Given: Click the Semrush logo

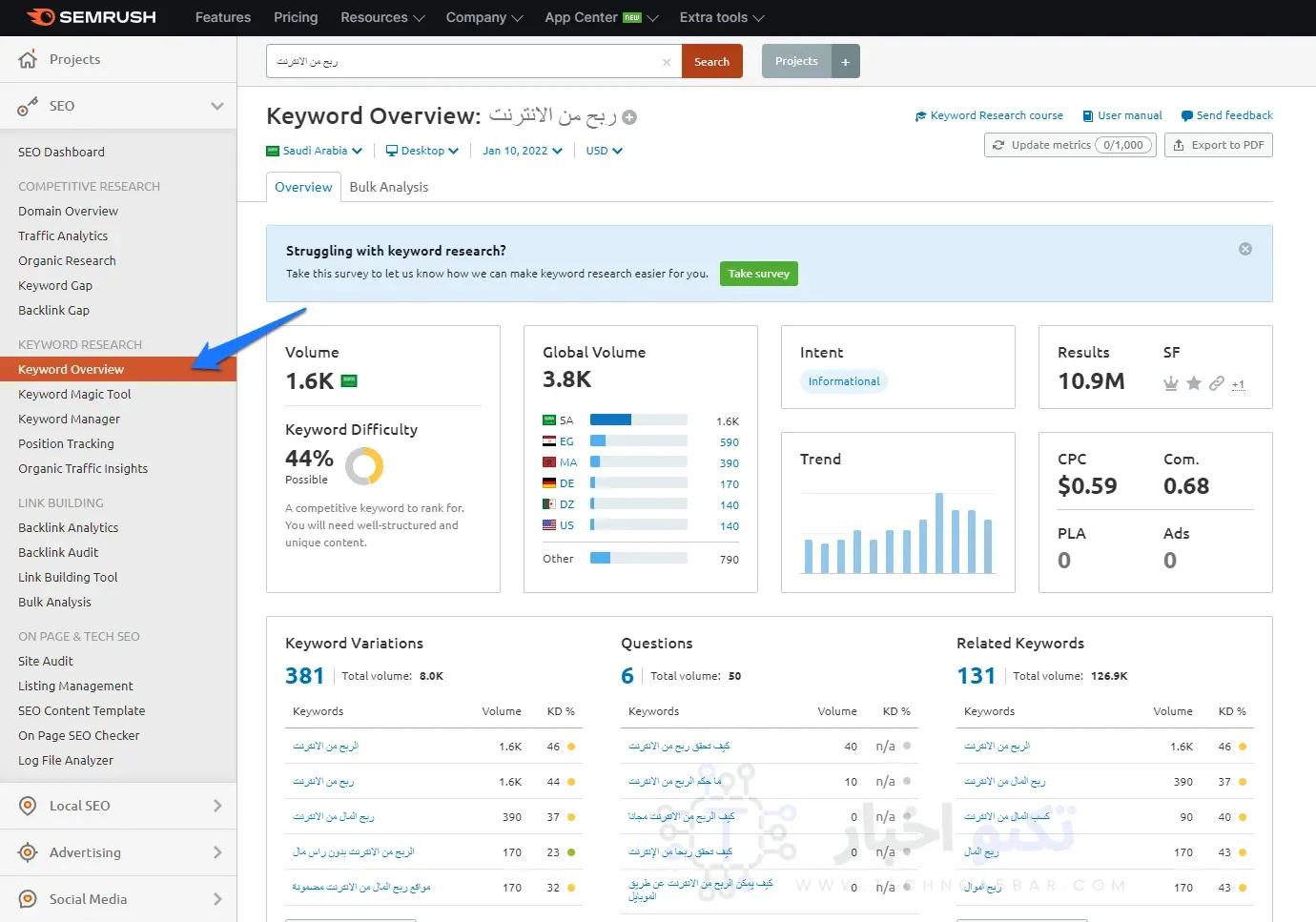Looking at the screenshot, I should point(92,17).
